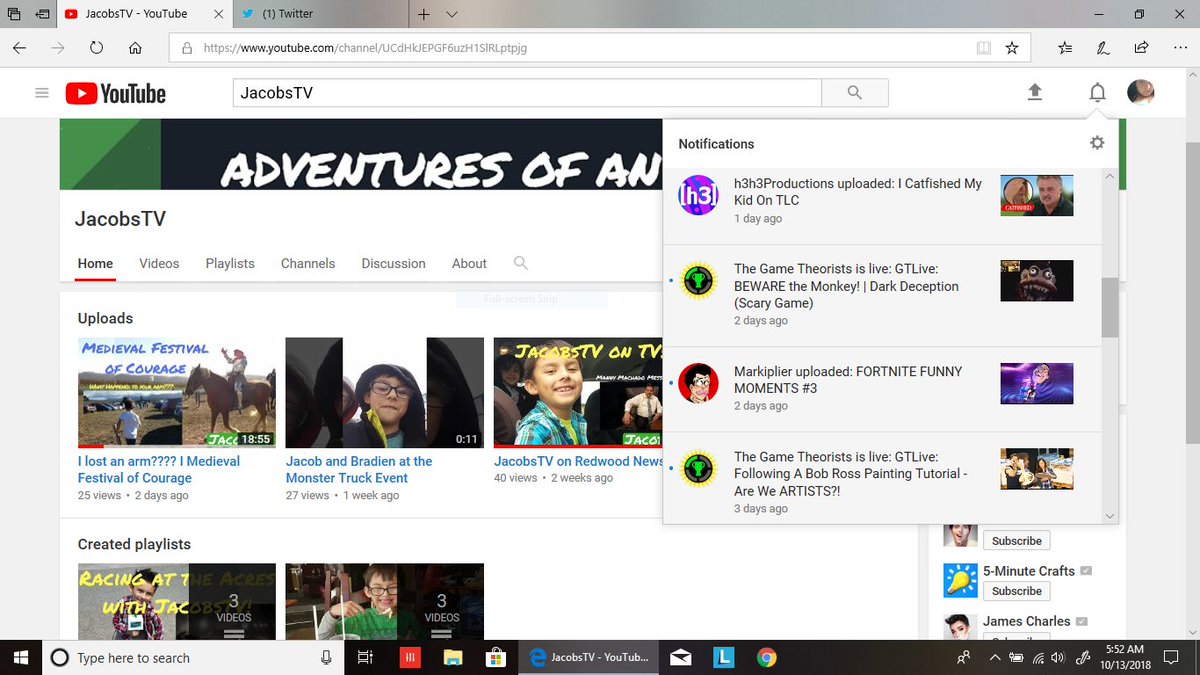This screenshot has height=675, width=1200.
Task: Open the Action Center icon
Action: (1172, 657)
